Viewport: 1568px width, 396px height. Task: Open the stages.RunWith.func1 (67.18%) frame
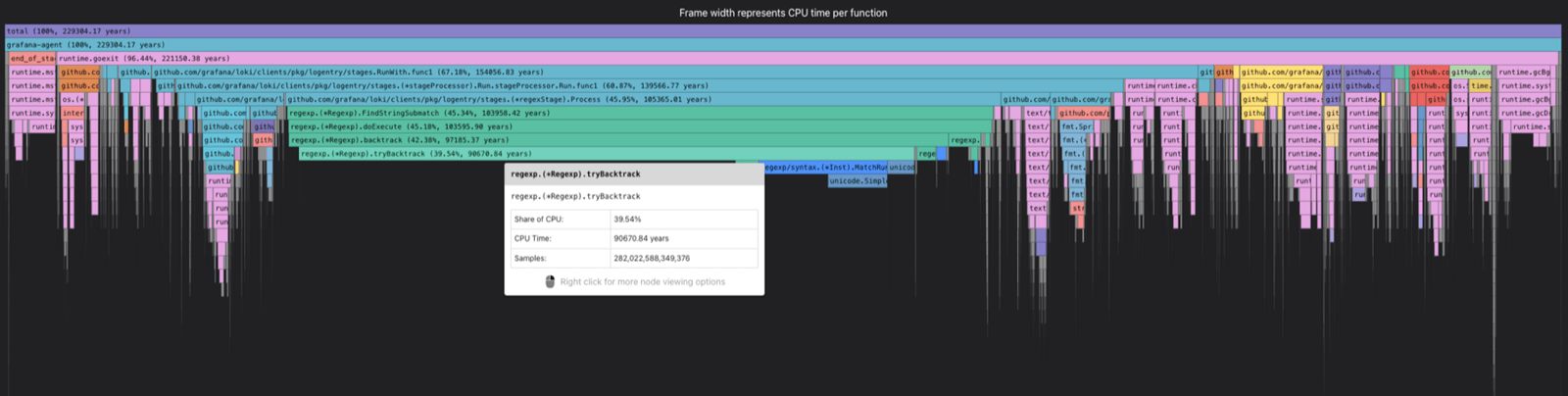point(674,72)
